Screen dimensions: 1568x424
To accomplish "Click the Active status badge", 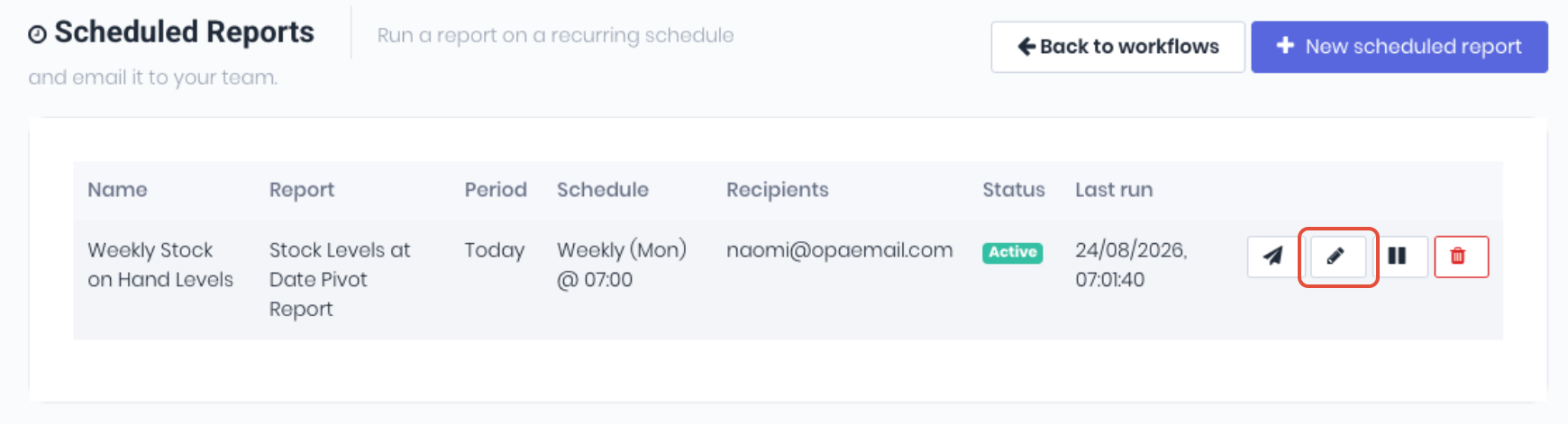I will 1012,252.
